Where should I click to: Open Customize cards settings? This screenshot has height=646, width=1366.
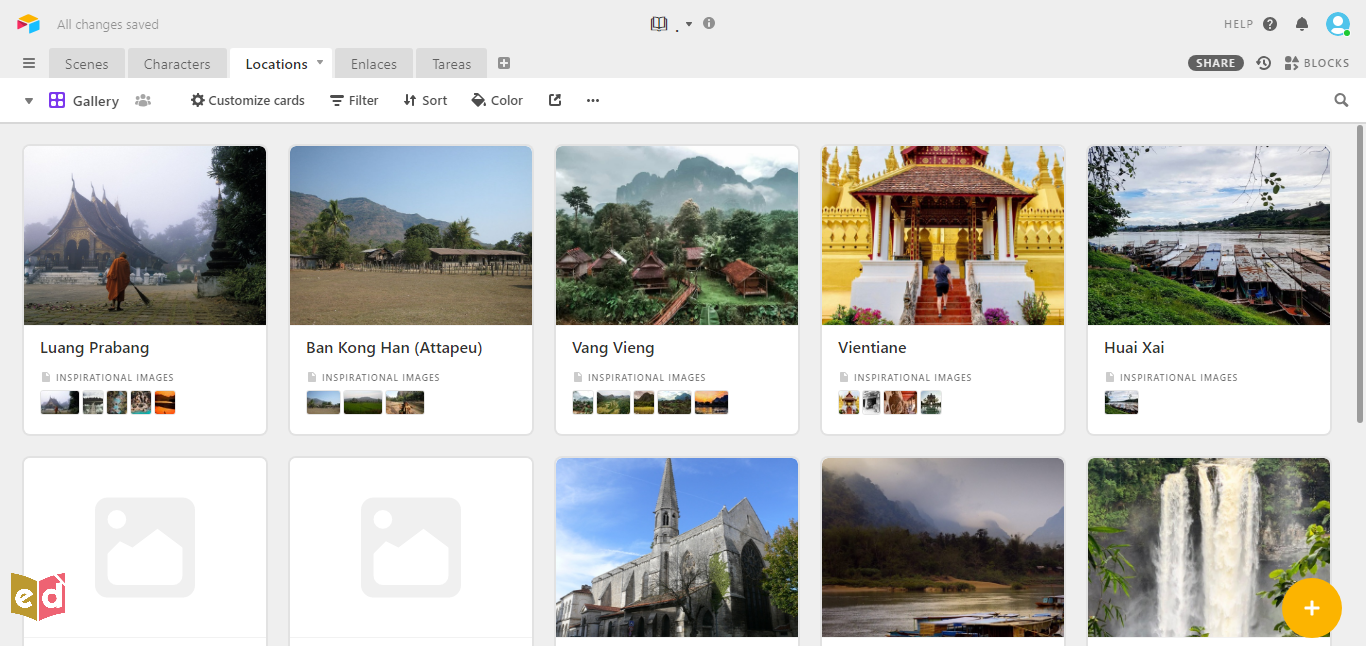248,100
